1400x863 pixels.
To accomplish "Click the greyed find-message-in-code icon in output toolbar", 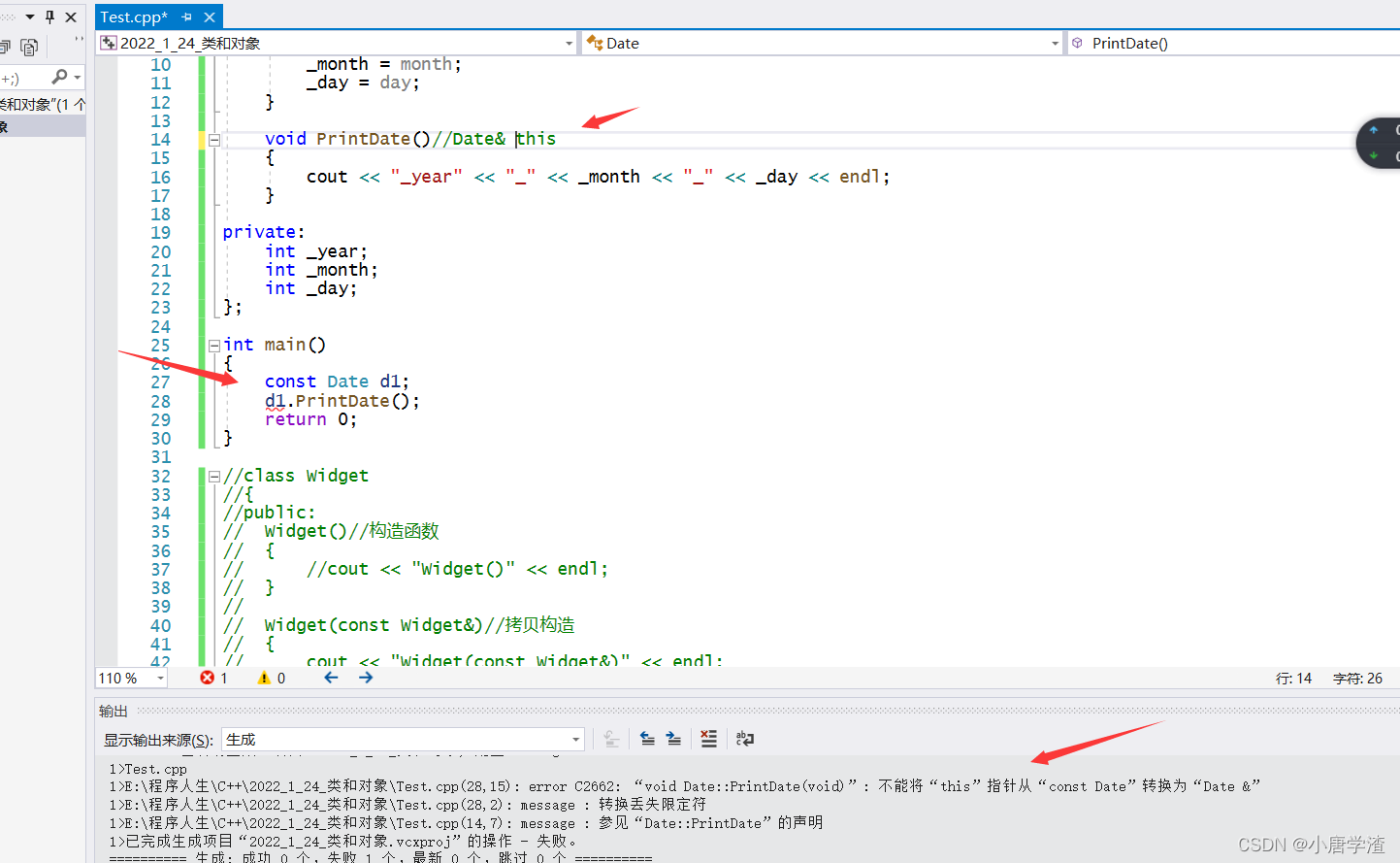I will [612, 740].
